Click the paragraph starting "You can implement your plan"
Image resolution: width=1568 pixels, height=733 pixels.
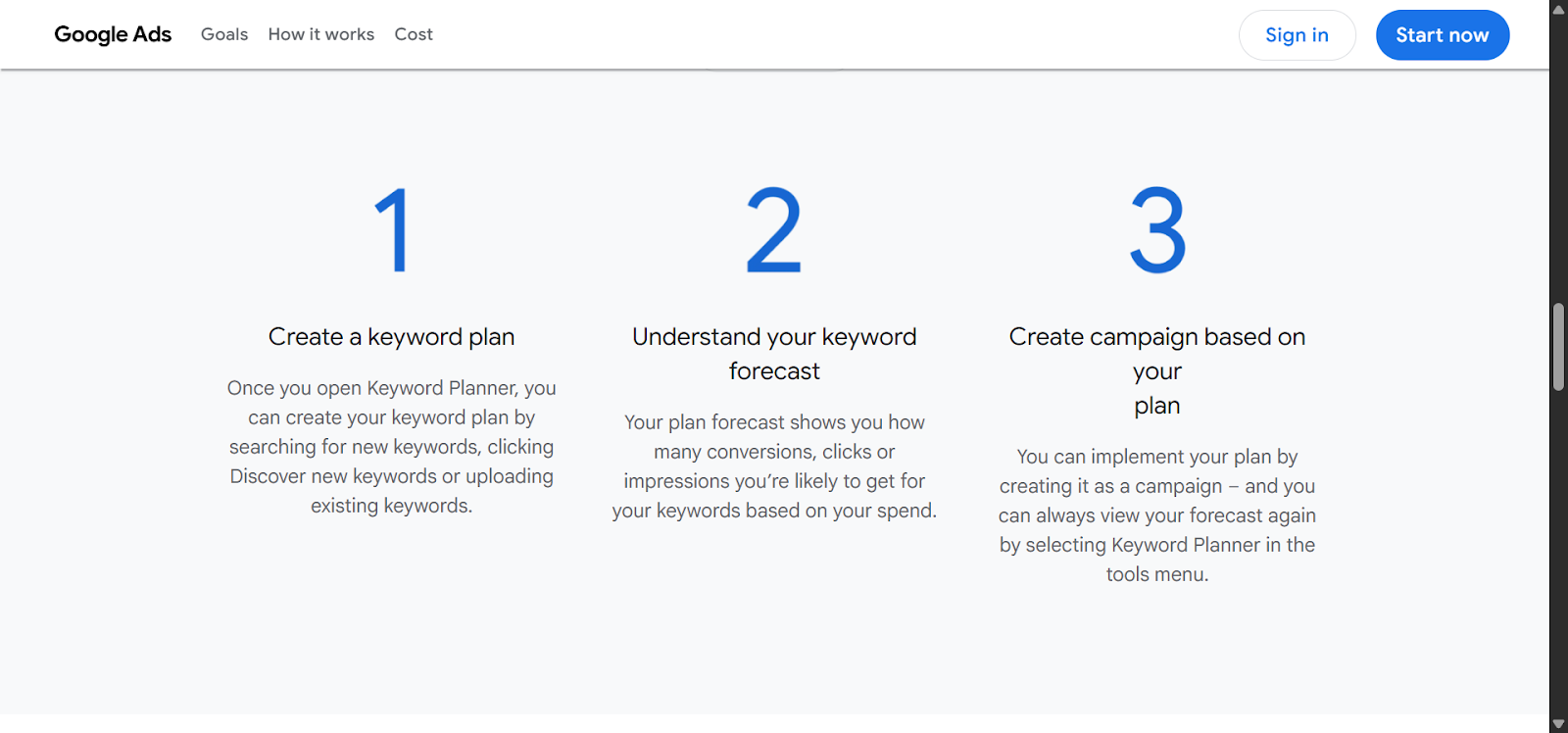(1157, 515)
